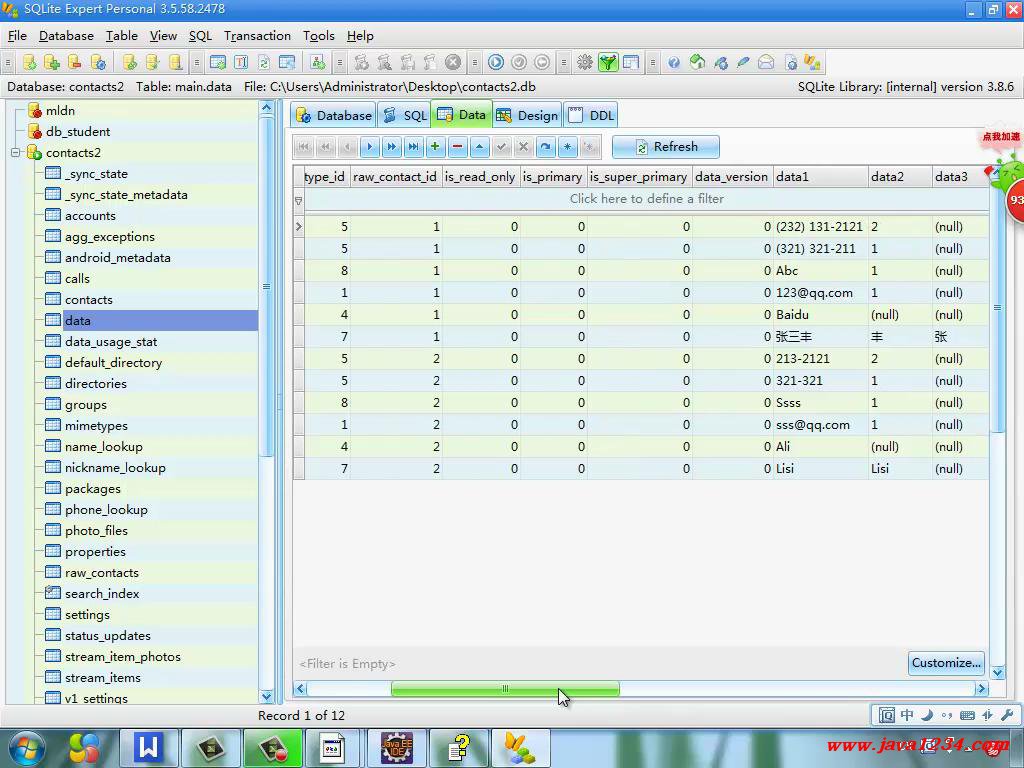Click the green plus insert record button
1024x768 pixels.
435,147
